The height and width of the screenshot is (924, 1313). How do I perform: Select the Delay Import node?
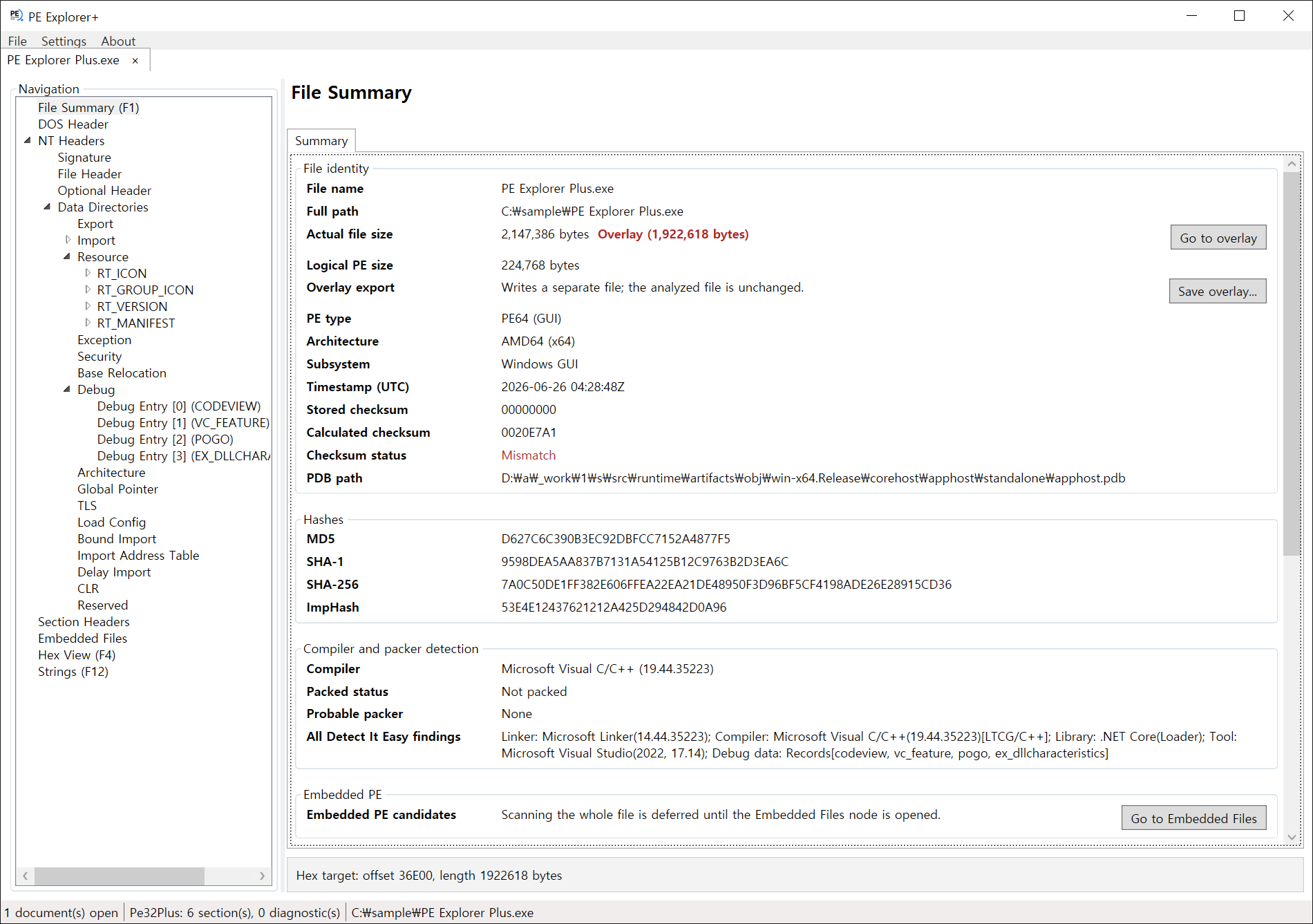(x=114, y=572)
